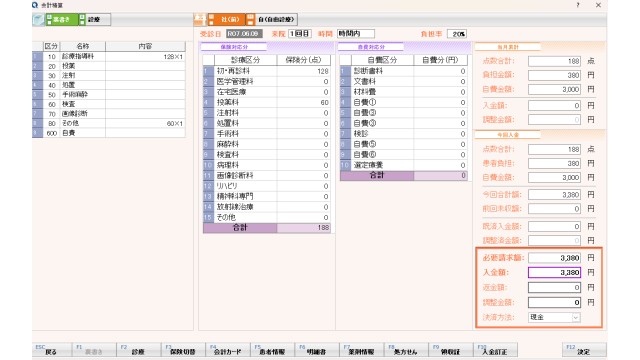Switch to the 診療 tab at top left
Image resolution: width=640 pixels, height=360 pixels.
click(94, 19)
